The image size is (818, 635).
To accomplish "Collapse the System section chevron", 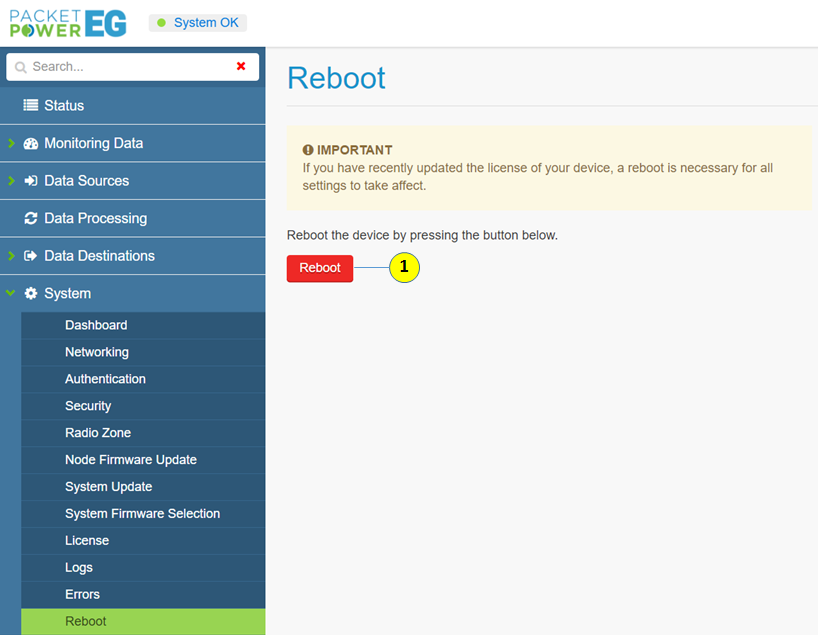I will 11,293.
